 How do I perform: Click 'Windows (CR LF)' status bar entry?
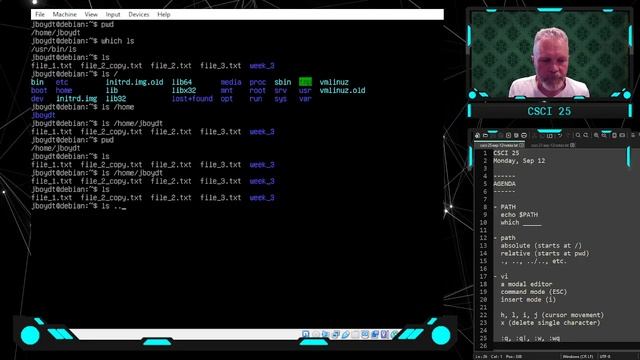click(578, 357)
